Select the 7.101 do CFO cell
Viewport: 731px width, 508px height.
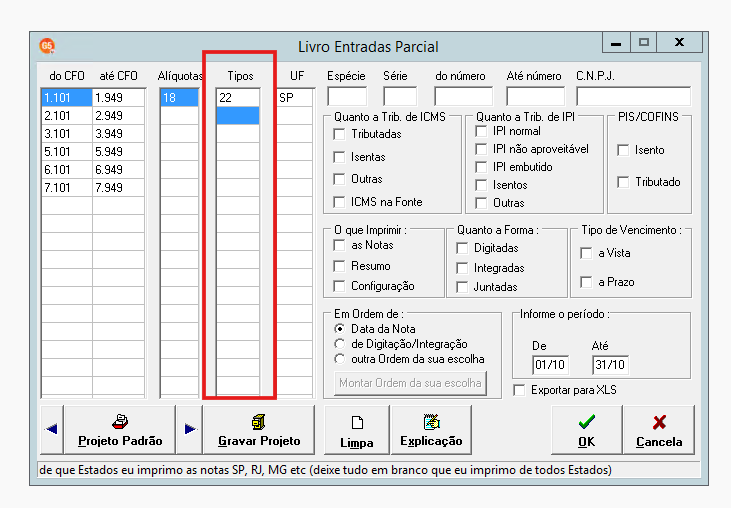point(67,188)
